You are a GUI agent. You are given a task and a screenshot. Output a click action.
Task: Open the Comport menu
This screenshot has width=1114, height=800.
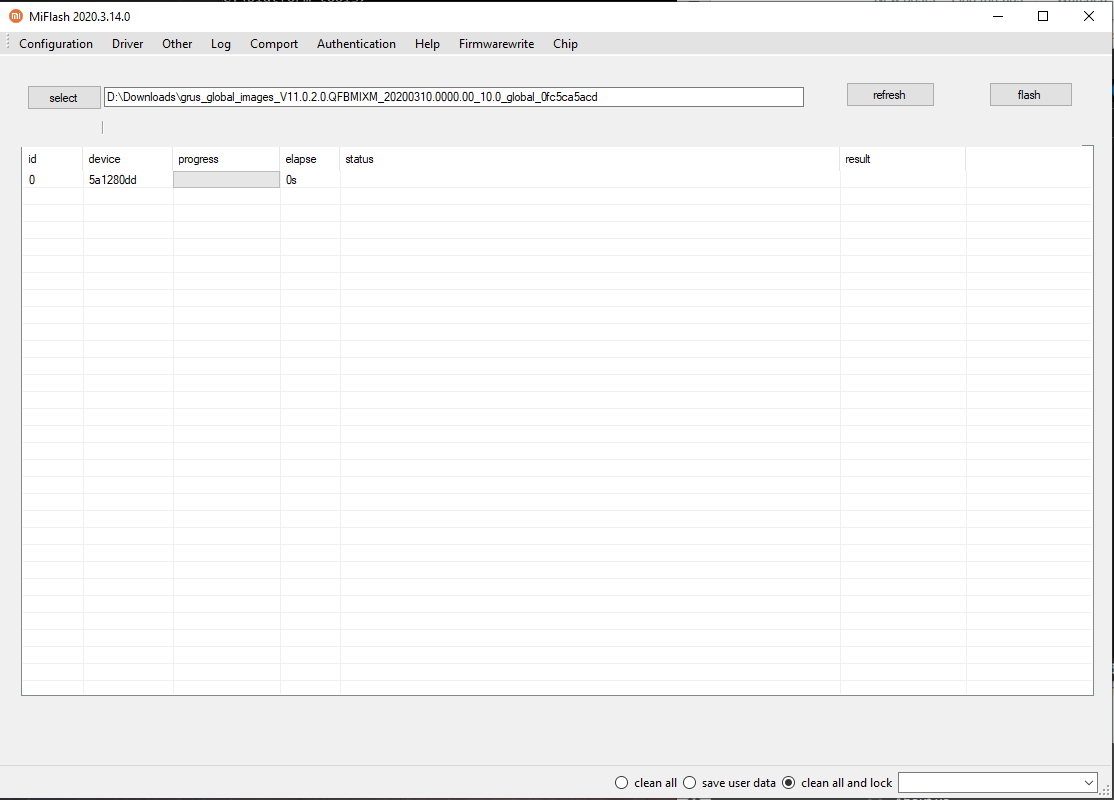274,44
